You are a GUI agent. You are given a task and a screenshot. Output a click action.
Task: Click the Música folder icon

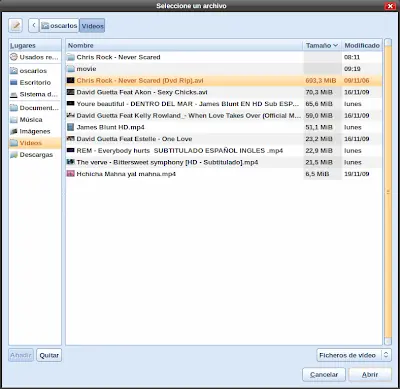coord(14,120)
